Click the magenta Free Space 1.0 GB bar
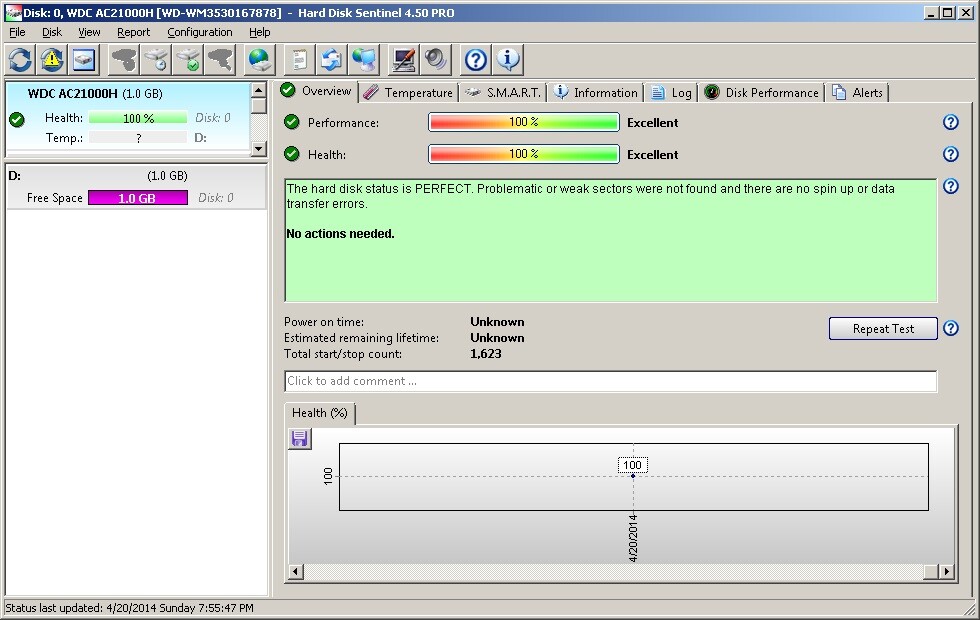 [138, 198]
